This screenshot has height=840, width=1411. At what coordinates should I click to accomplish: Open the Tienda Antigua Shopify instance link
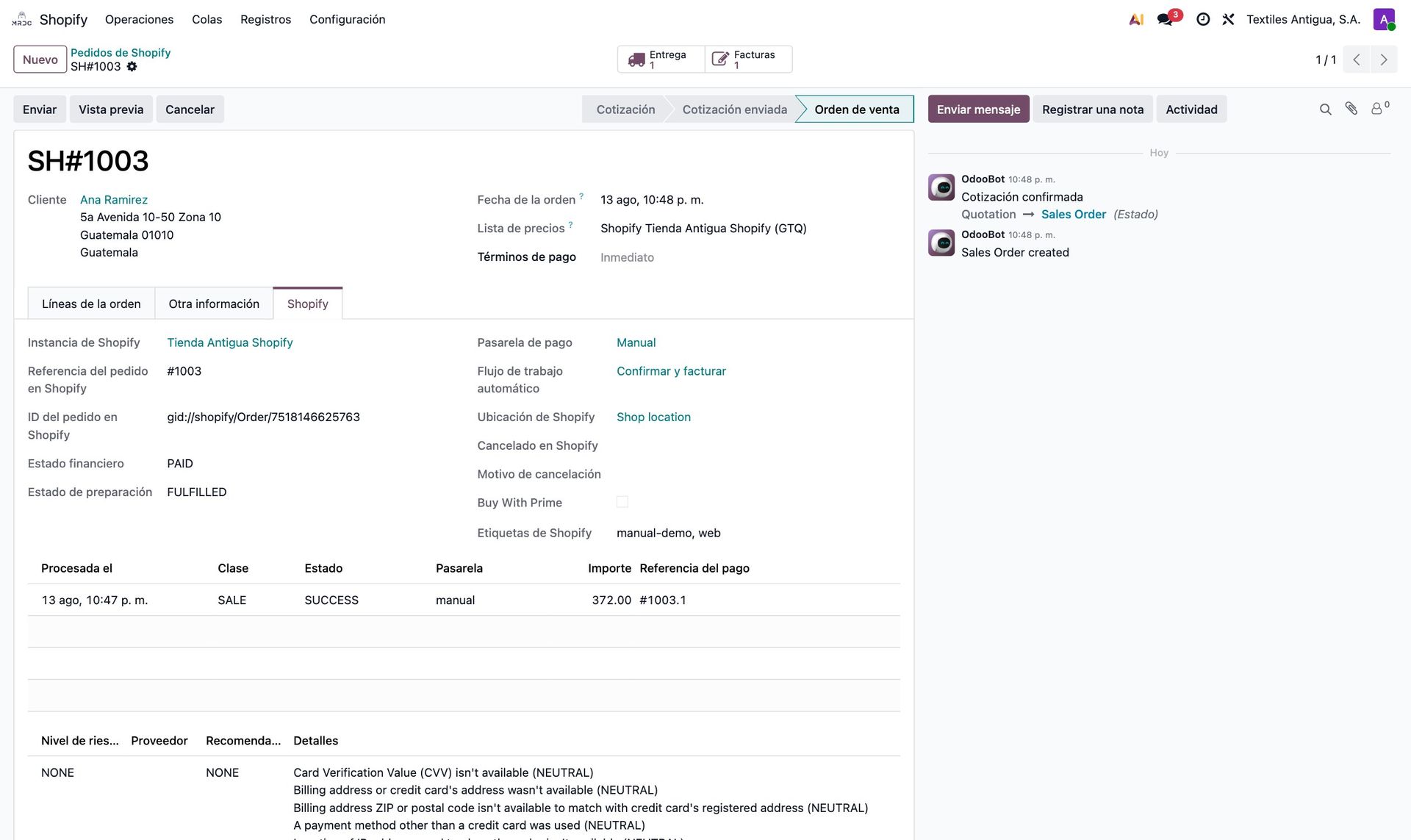pyautogui.click(x=230, y=342)
